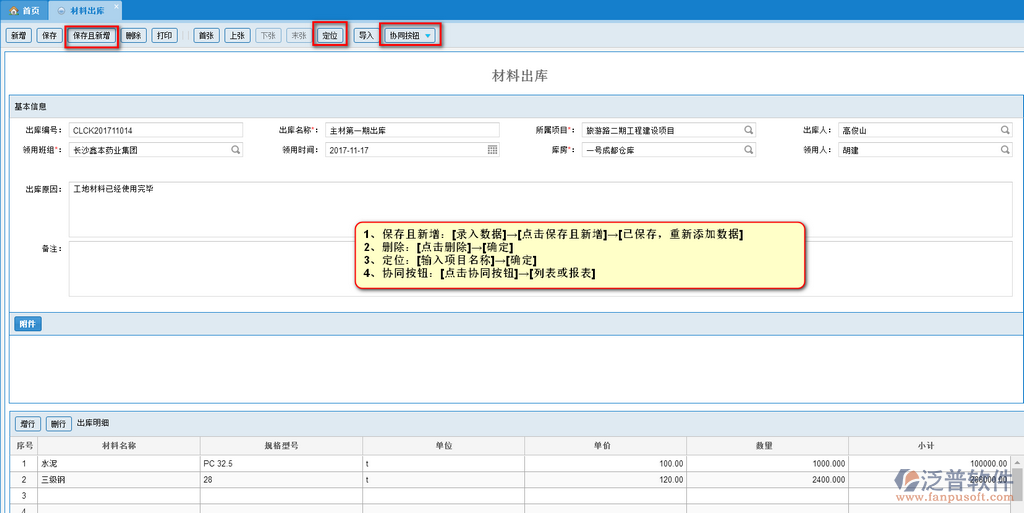
Task: Expand the 协同按钮 dropdown
Action: point(428,36)
